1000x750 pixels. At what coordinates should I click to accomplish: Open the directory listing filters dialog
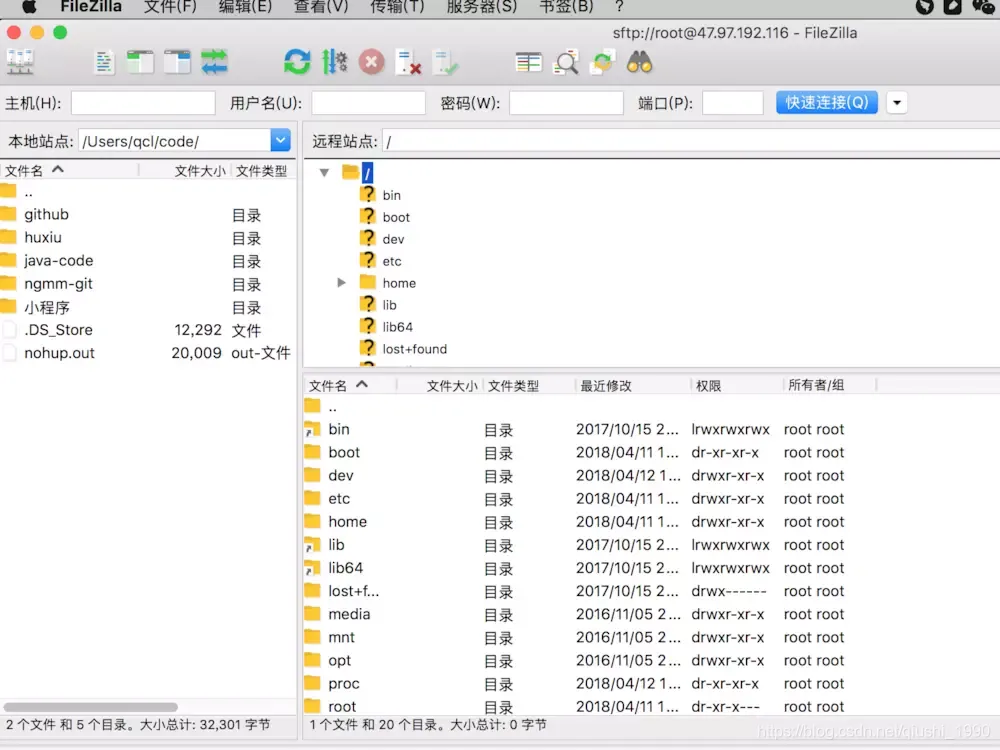click(x=529, y=62)
